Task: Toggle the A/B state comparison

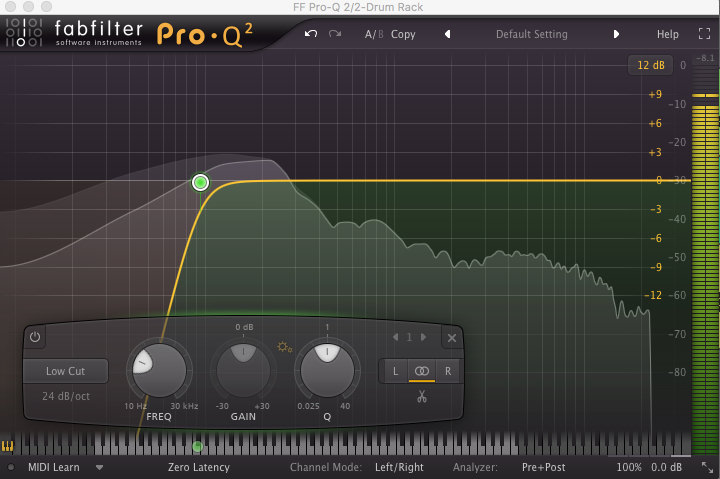Action: (374, 34)
